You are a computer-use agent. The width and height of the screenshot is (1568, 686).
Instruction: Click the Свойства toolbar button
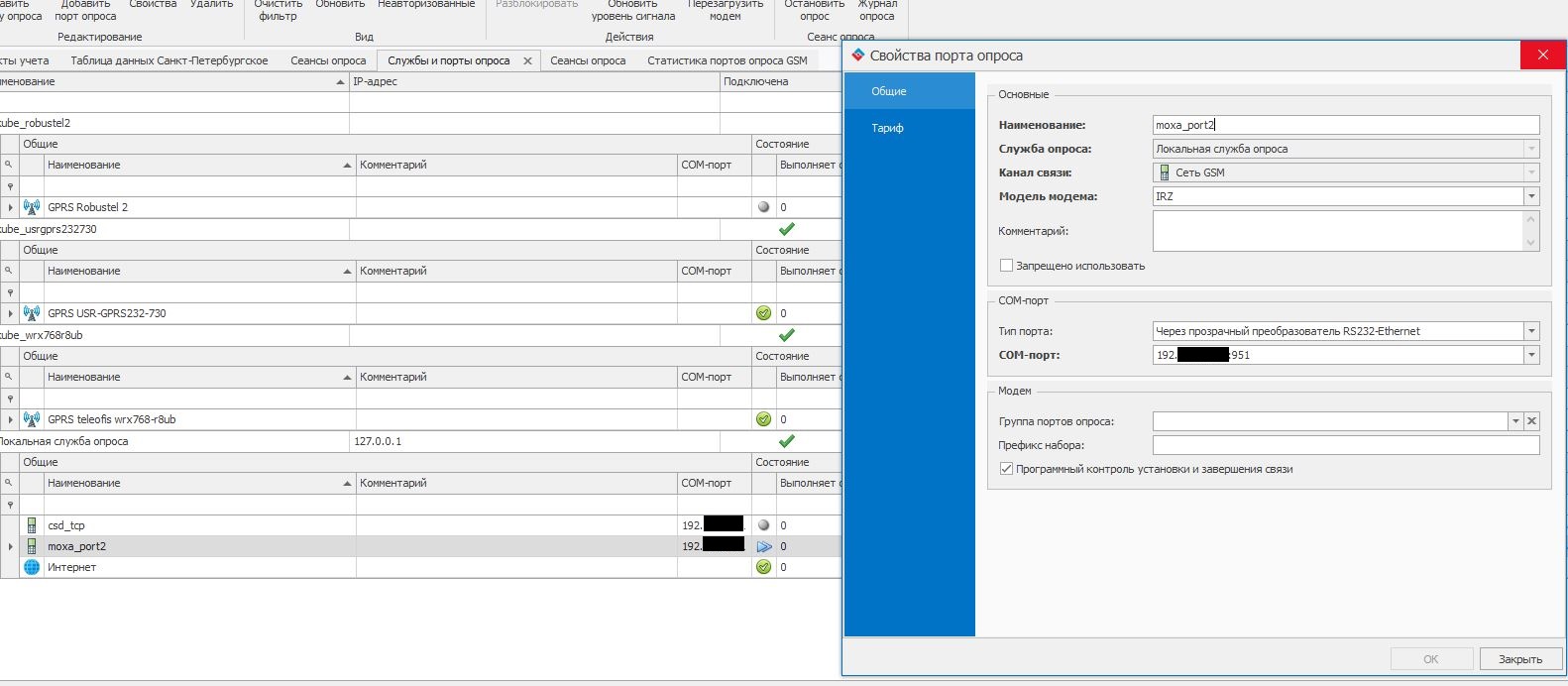153,5
